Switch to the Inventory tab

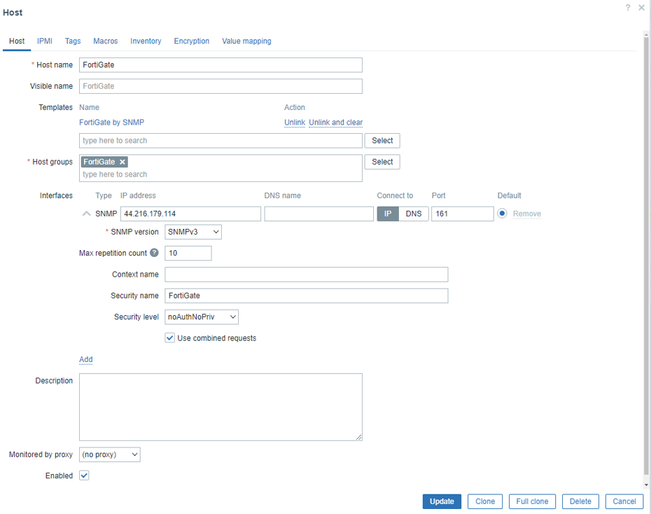pos(146,41)
